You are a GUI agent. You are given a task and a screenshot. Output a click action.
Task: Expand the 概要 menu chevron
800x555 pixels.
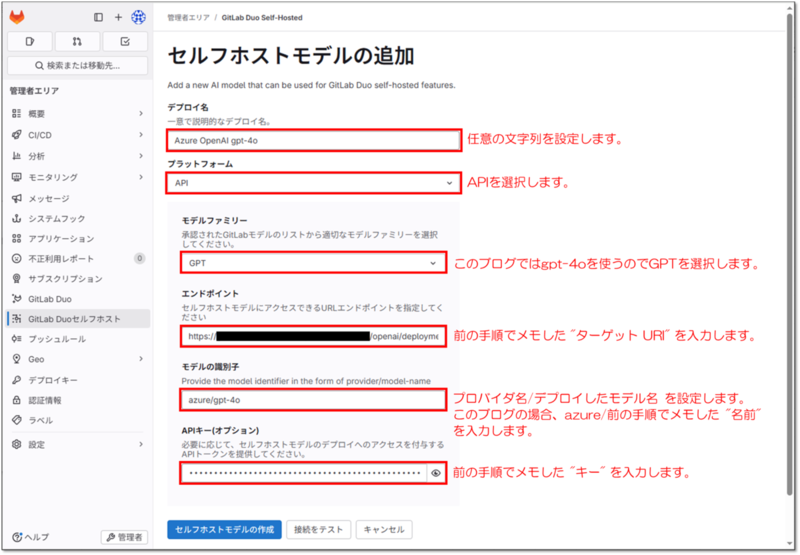pos(141,113)
